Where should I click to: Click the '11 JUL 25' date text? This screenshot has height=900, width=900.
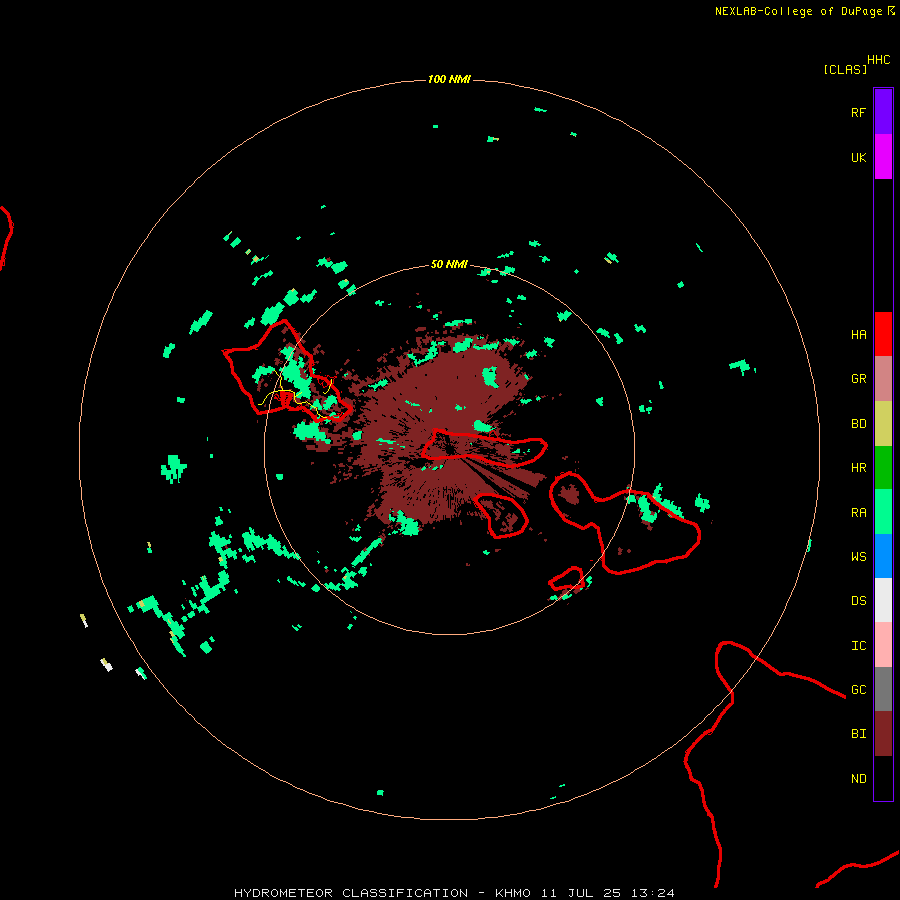pyautogui.click(x=581, y=893)
